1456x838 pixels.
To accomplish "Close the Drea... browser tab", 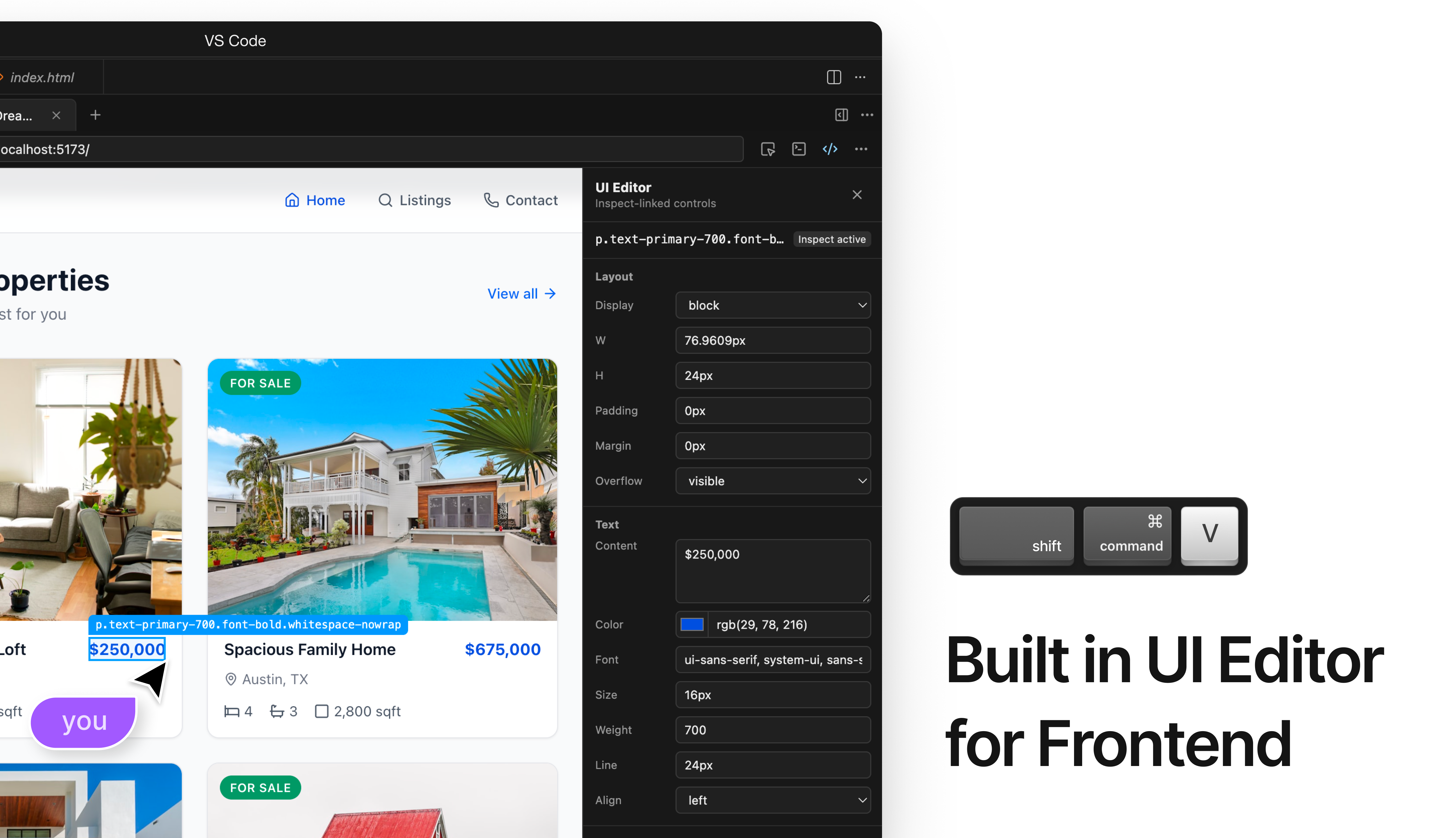I will pos(56,115).
